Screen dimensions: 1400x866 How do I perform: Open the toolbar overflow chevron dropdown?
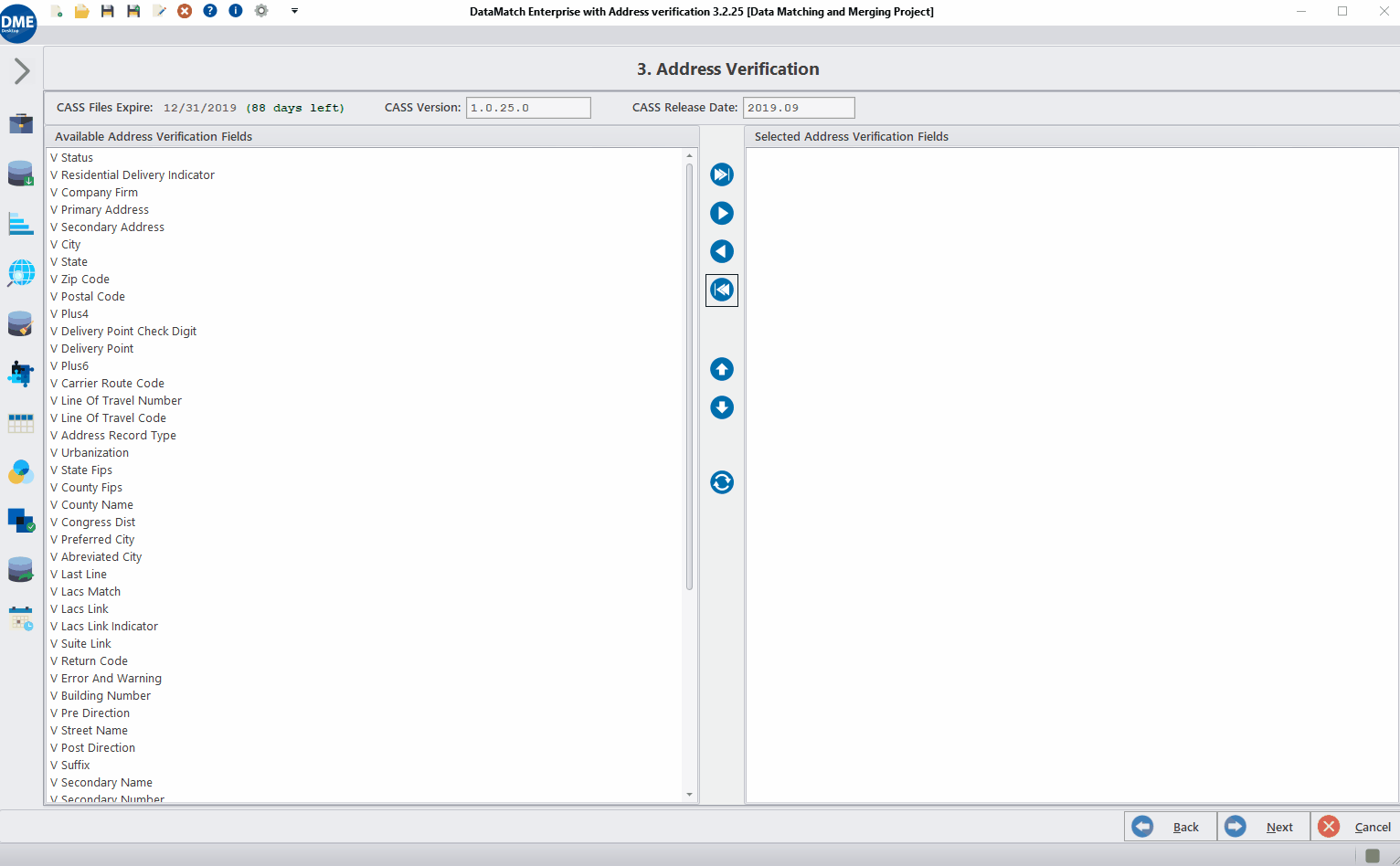pyautogui.click(x=294, y=11)
